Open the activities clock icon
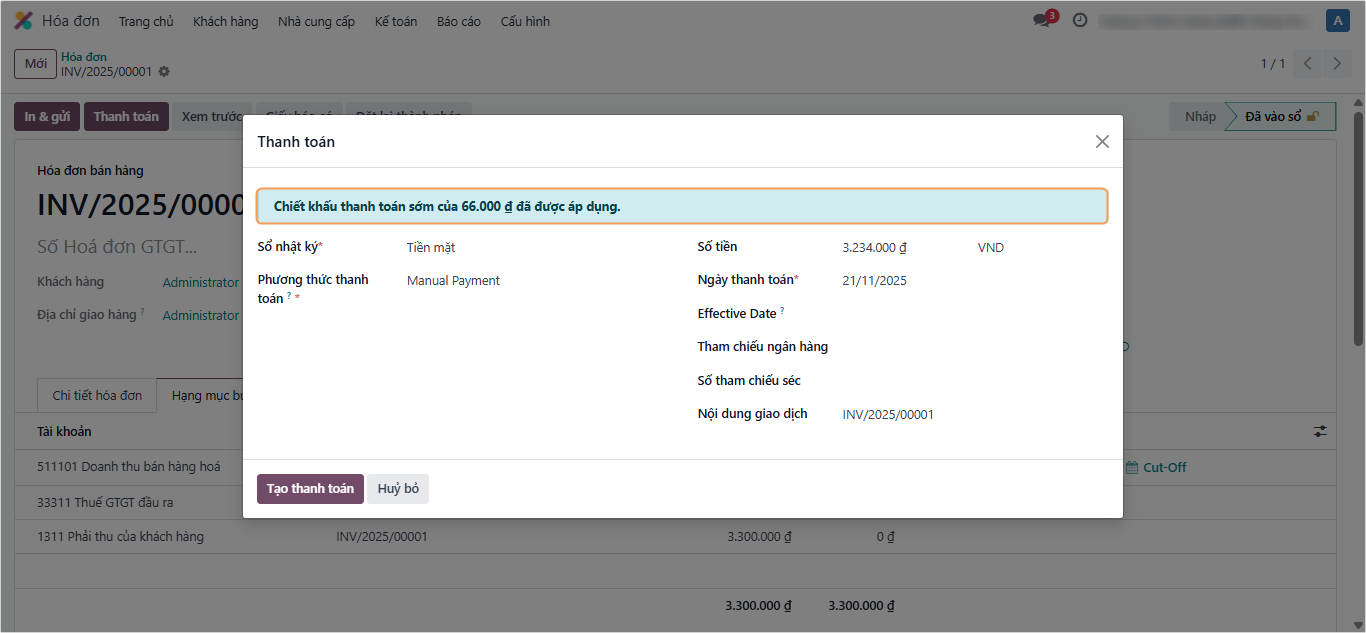The width and height of the screenshot is (1366, 633). (1080, 21)
